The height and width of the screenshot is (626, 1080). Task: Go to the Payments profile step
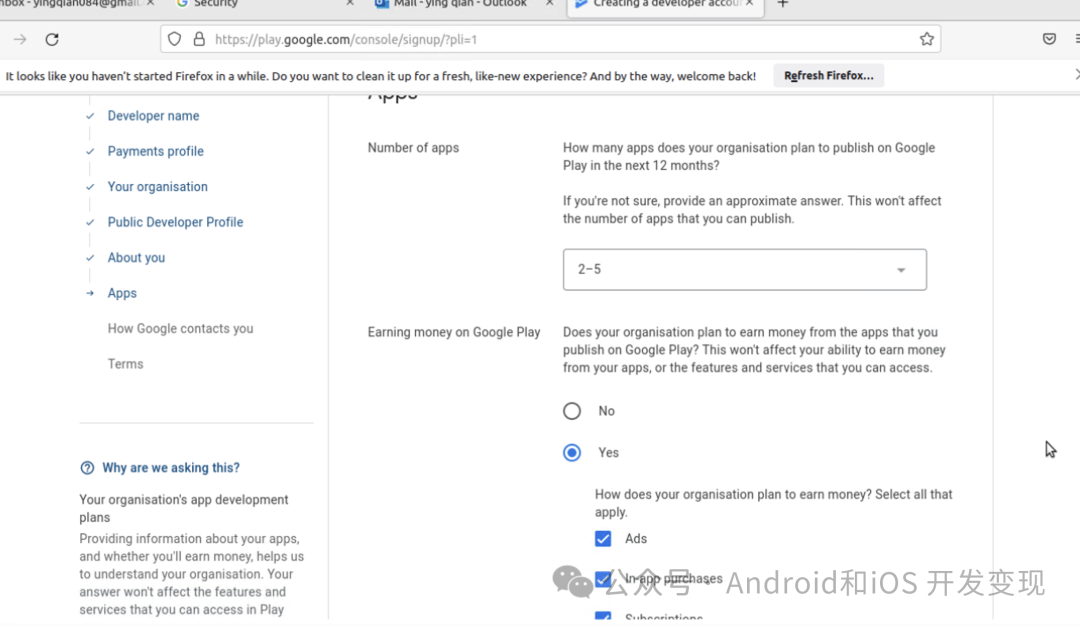(x=156, y=151)
